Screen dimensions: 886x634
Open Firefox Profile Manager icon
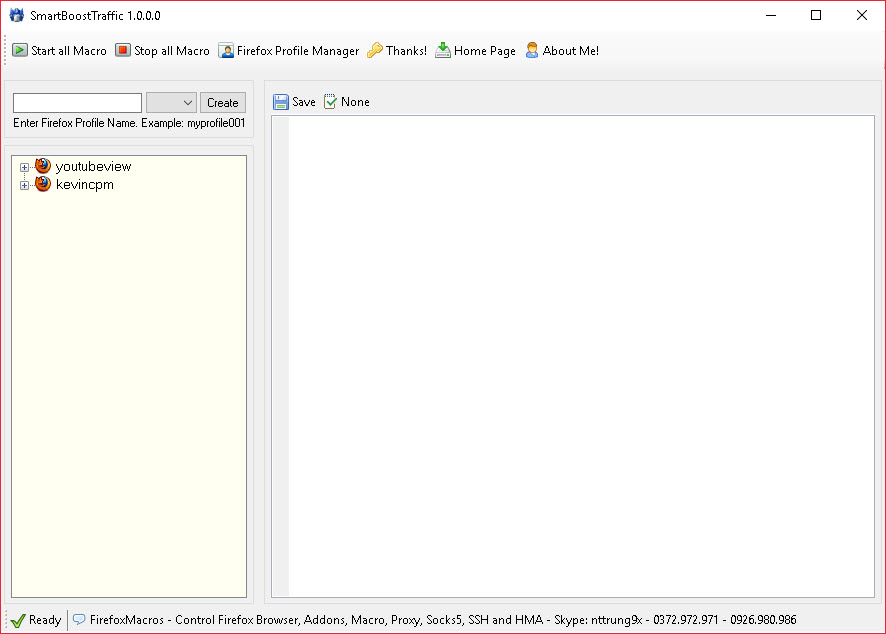(226, 50)
